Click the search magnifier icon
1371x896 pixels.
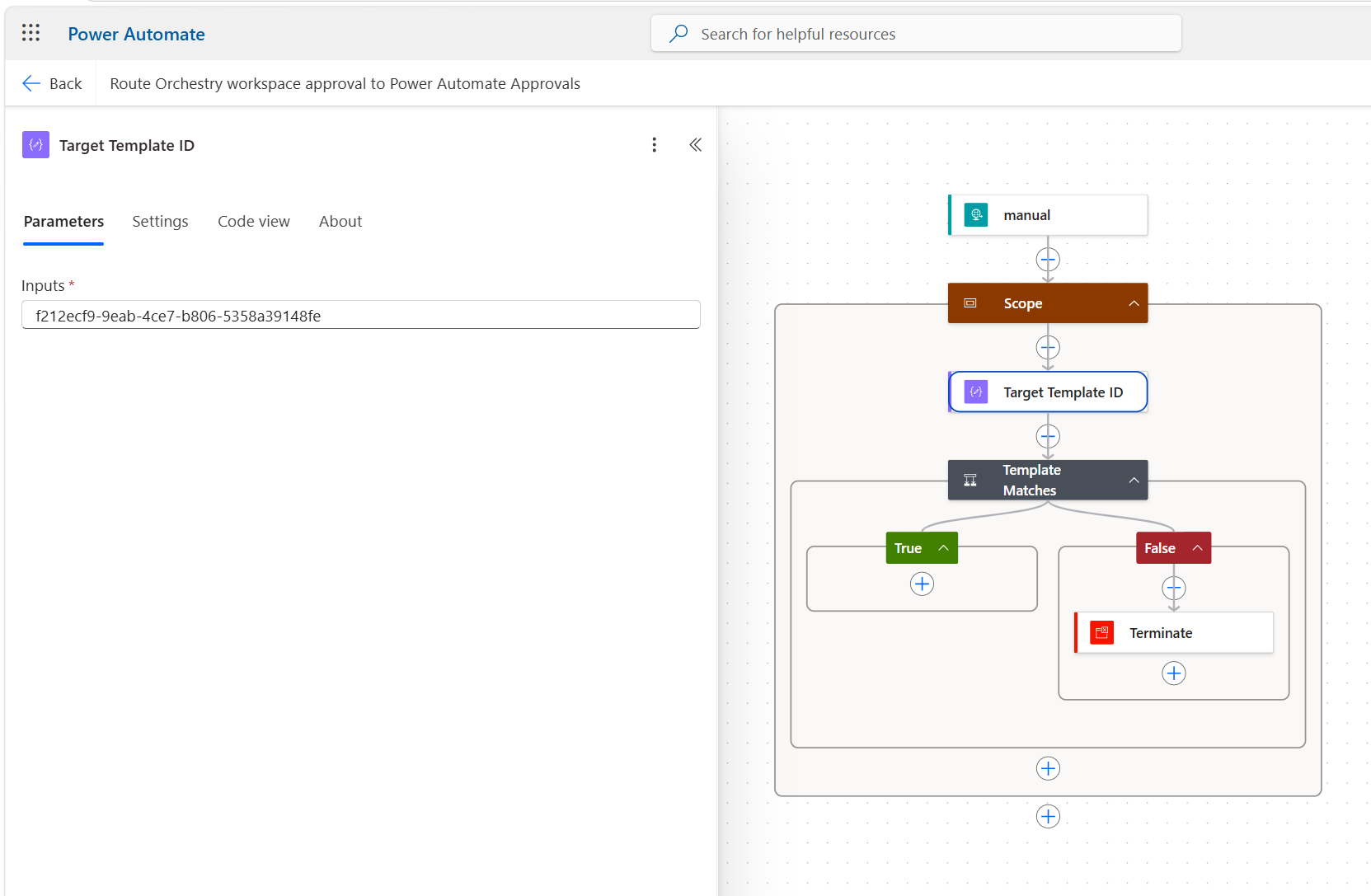click(x=678, y=34)
